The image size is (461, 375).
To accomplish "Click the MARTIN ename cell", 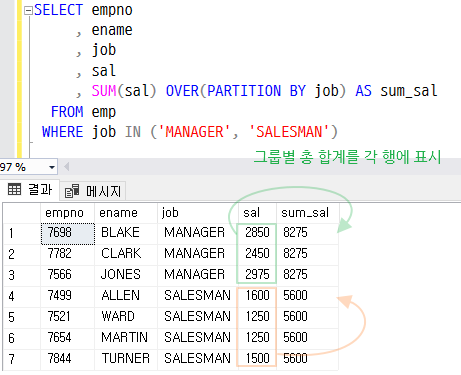I will pyautogui.click(x=126, y=338).
